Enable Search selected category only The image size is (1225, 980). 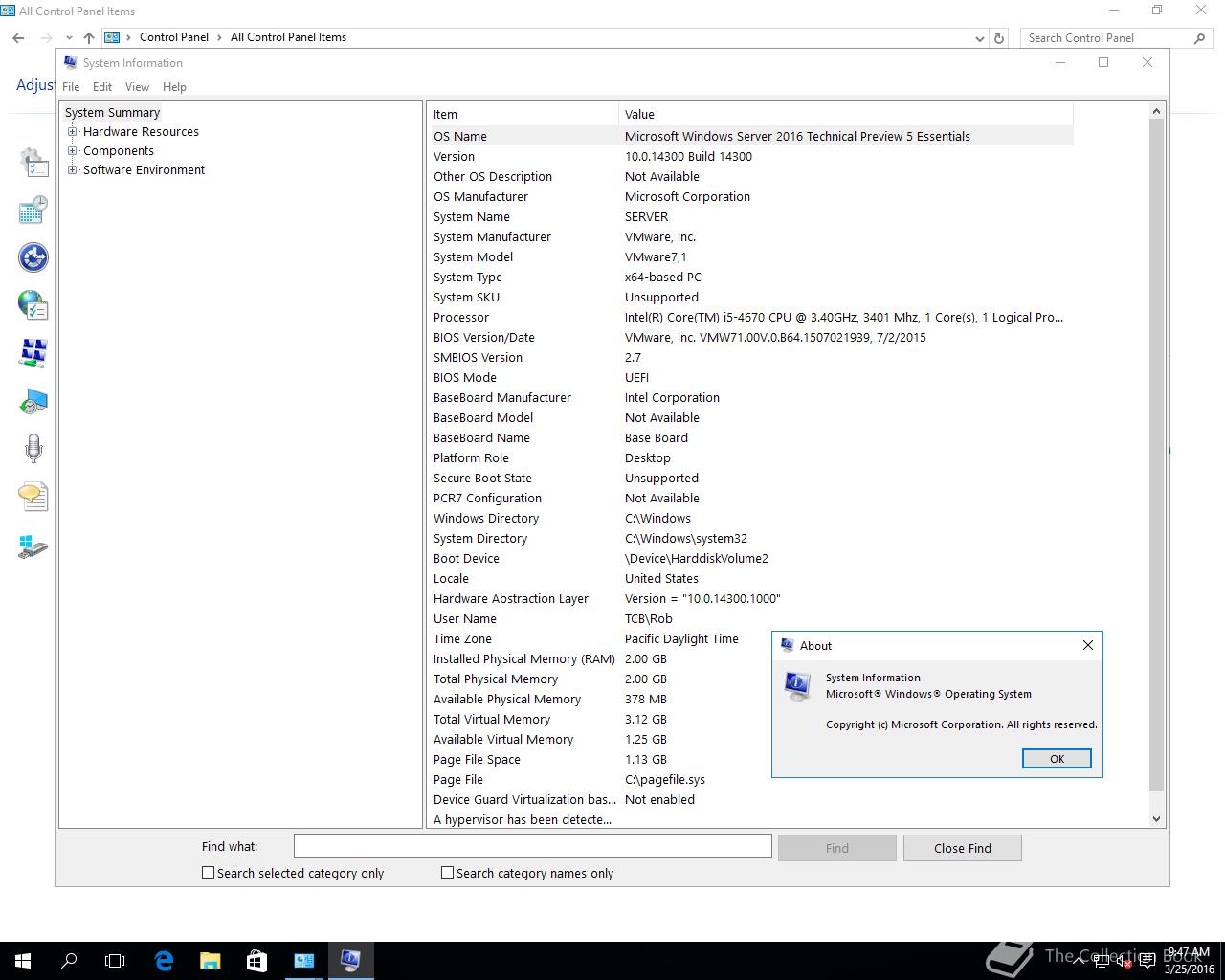[x=208, y=873]
